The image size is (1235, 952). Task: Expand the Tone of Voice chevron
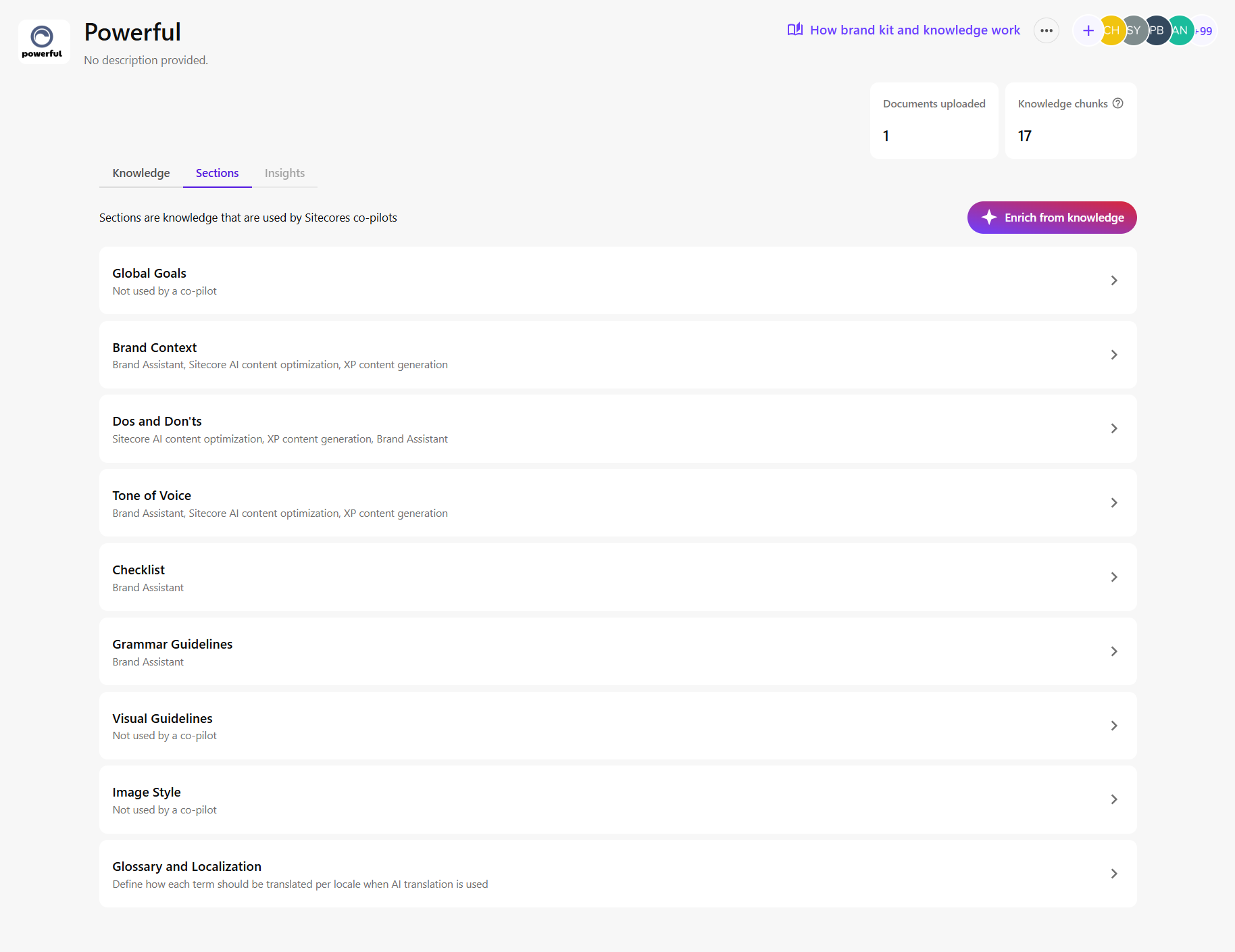pyautogui.click(x=1114, y=503)
